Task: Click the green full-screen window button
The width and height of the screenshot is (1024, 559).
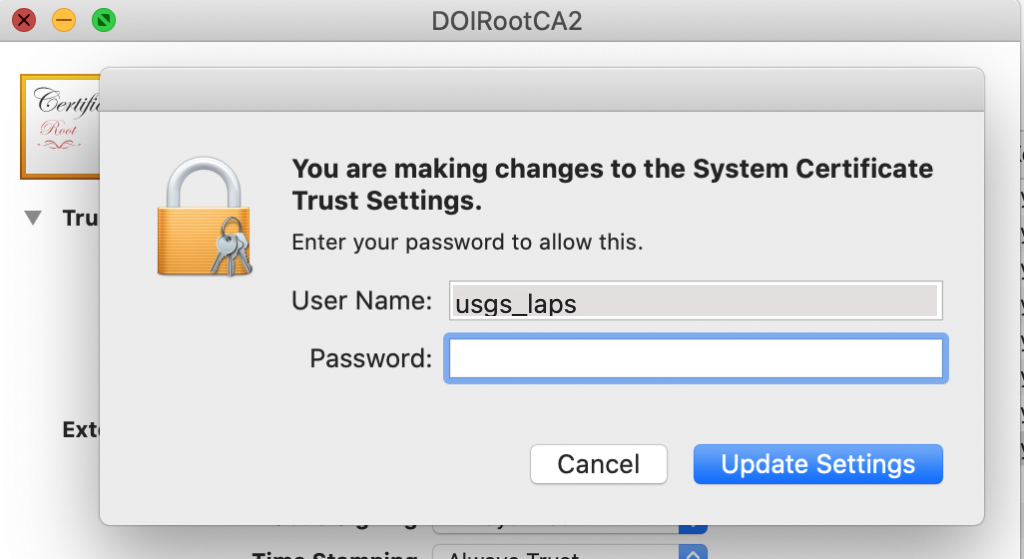Action: click(104, 20)
